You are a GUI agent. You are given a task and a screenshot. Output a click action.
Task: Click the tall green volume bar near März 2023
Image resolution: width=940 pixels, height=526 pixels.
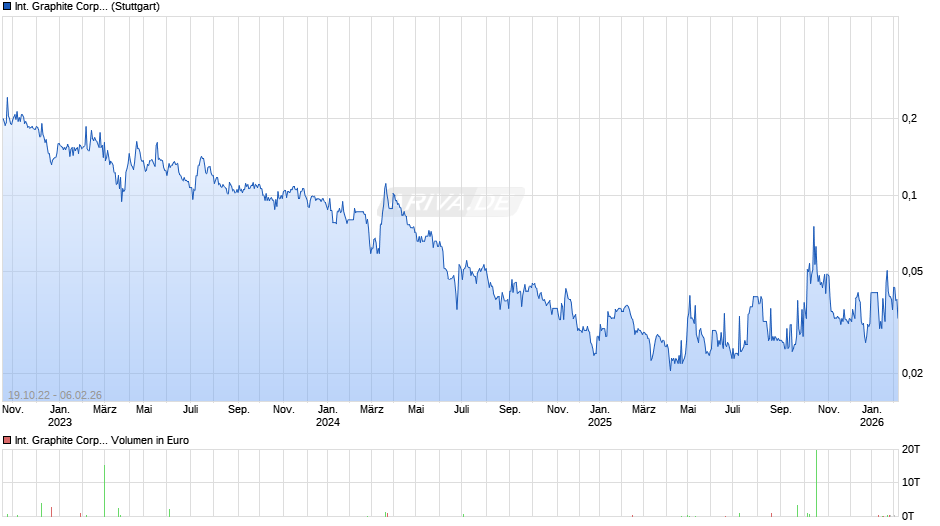click(104, 491)
